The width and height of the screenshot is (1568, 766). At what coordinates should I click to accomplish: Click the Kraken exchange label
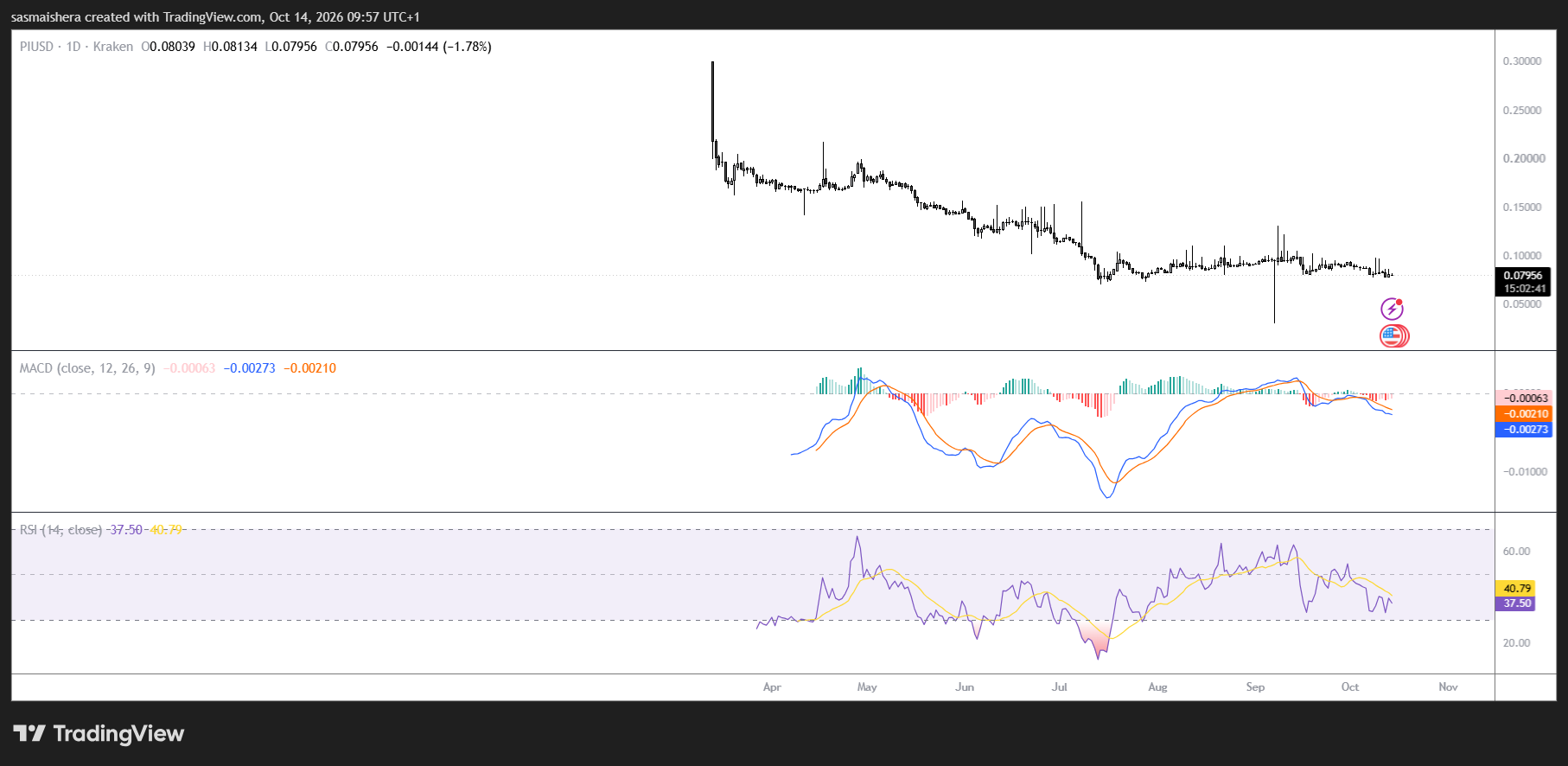pyautogui.click(x=113, y=47)
